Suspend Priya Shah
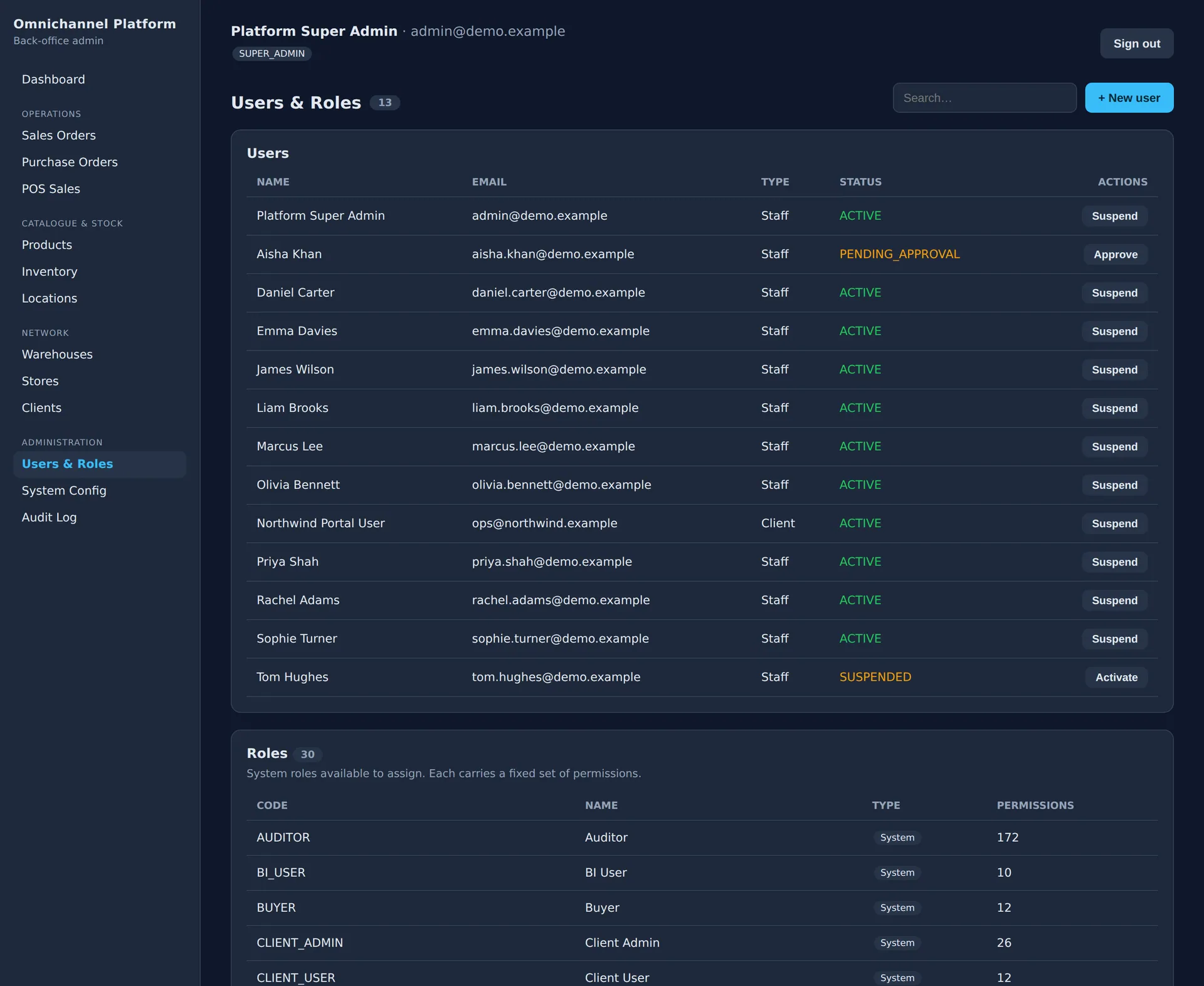The height and width of the screenshot is (986, 1204). (1114, 562)
